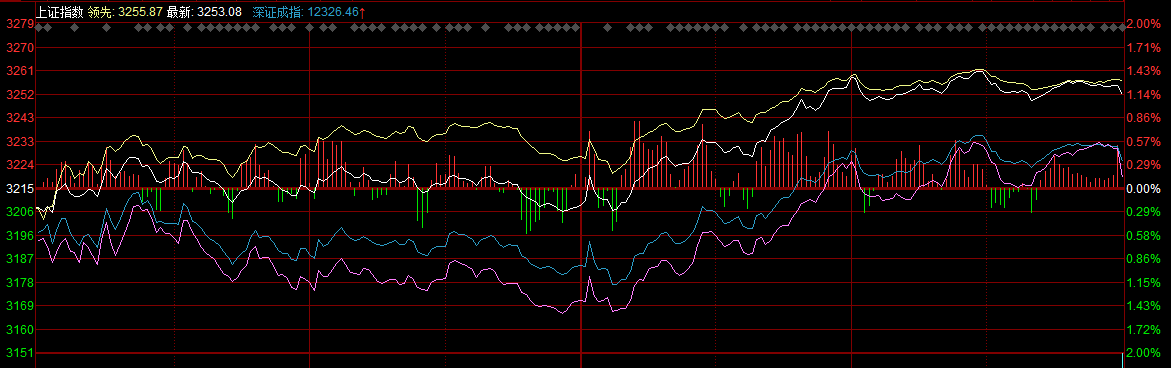
Task: Select the leftmost gray diamond marker
Action: [x=40, y=28]
